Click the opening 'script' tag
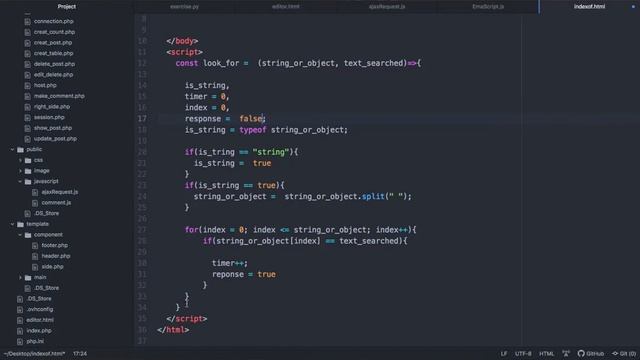This screenshot has height=360, width=640. [184, 52]
